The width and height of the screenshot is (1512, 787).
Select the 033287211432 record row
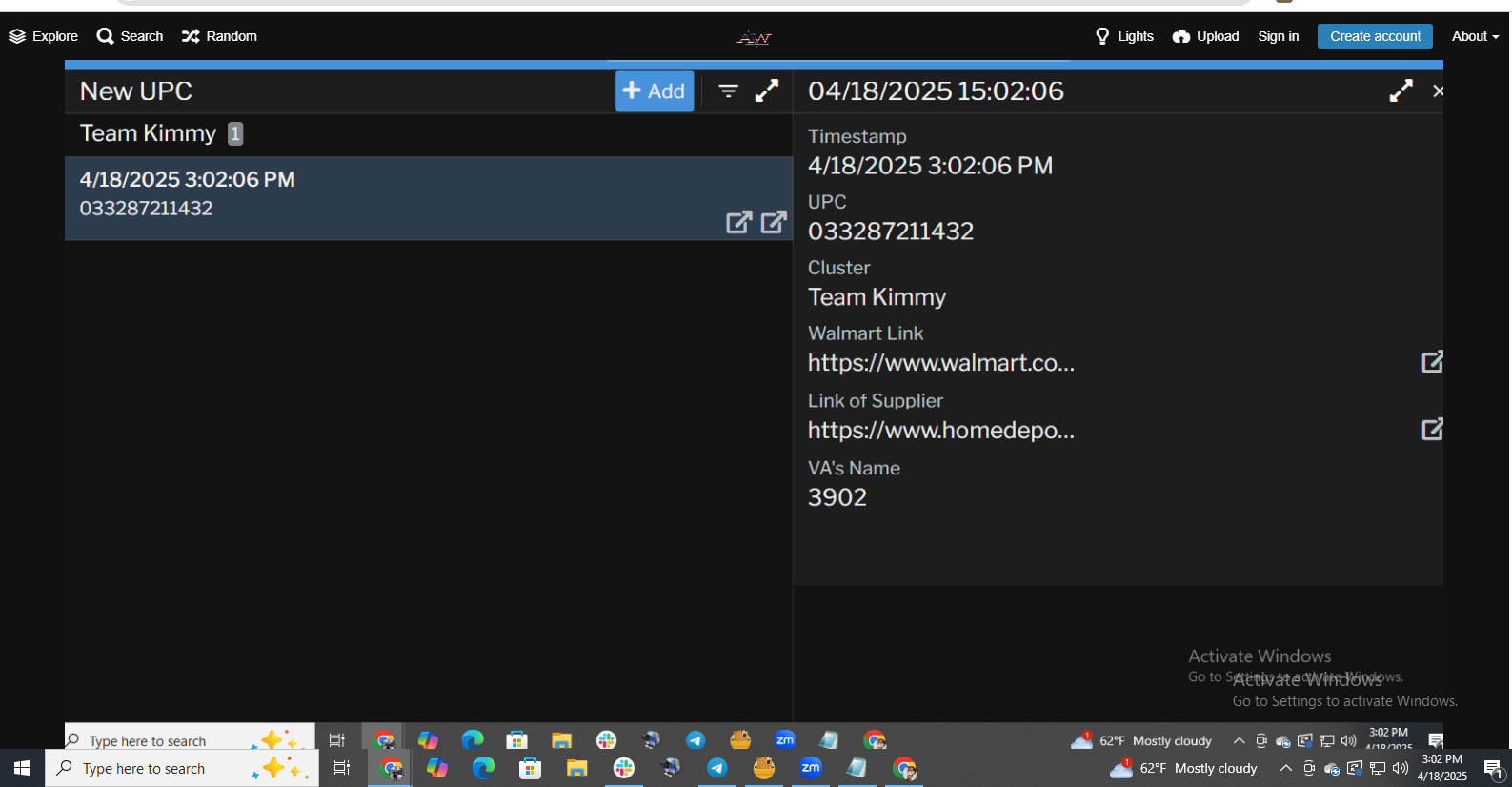click(381, 197)
